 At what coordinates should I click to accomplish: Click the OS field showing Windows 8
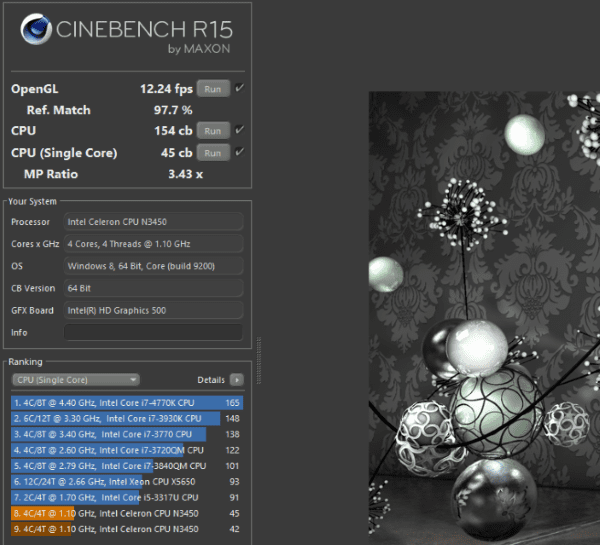point(153,266)
